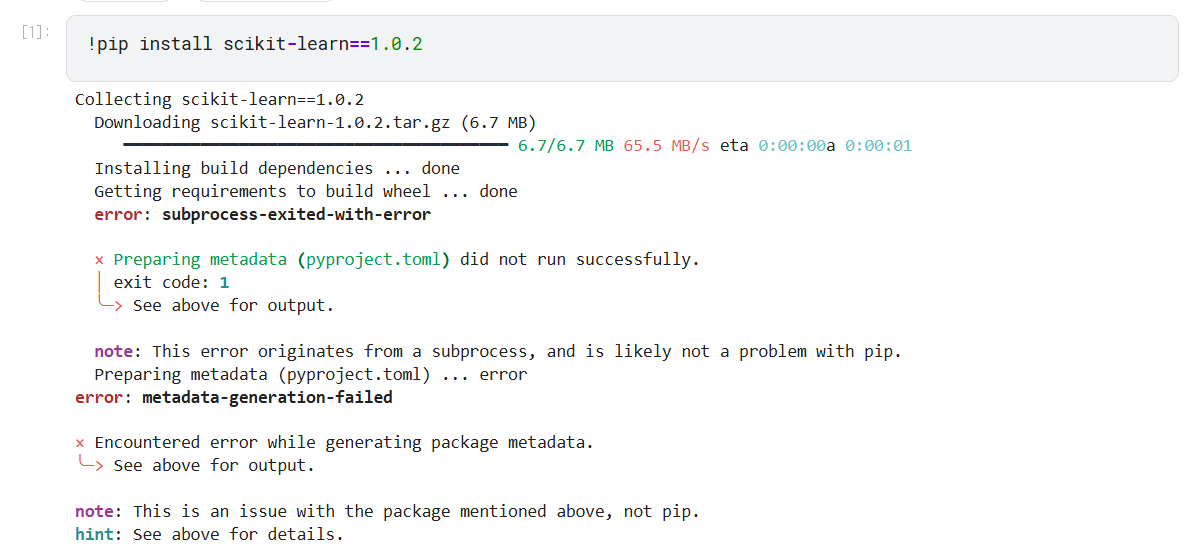Screen dimensions: 1193x553
Task: Click the red 65.5 MB/s download speed
Action: point(666,146)
